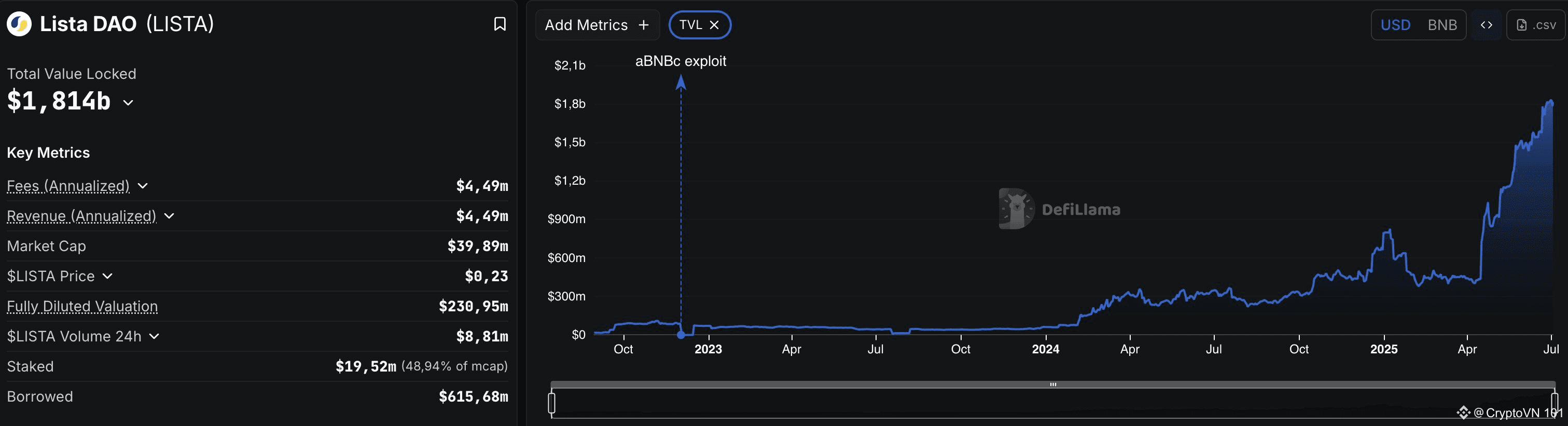Screen dimensions: 1568x426
Task: Remove the TVL metric chip
Action: 715,25
